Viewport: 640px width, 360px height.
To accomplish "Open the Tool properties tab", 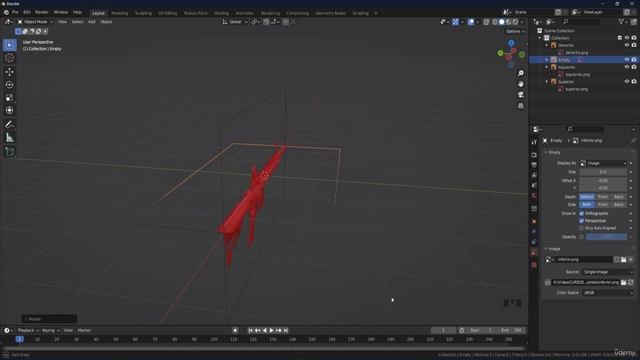I will coord(534,142).
